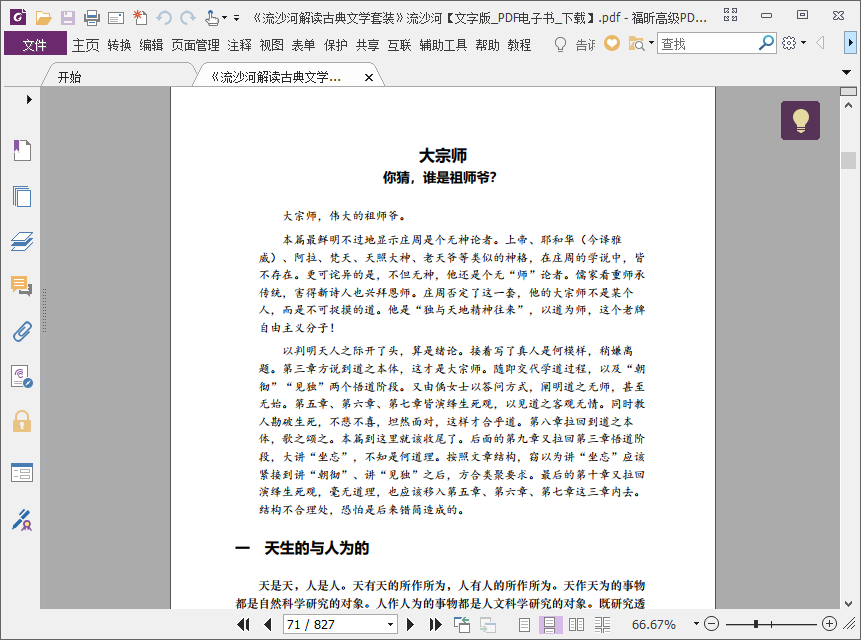Open the 转换 ribbon tab
This screenshot has height=640, width=861.
pyautogui.click(x=119, y=44)
